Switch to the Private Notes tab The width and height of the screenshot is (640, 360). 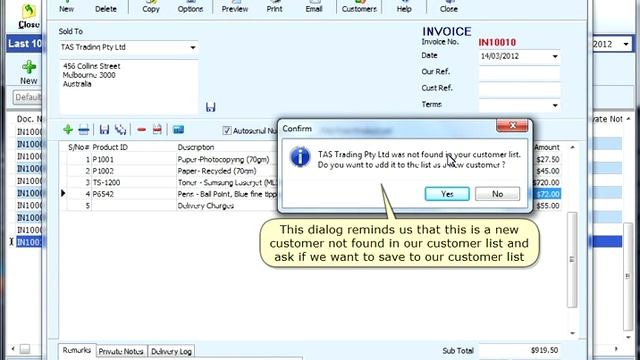(x=121, y=351)
